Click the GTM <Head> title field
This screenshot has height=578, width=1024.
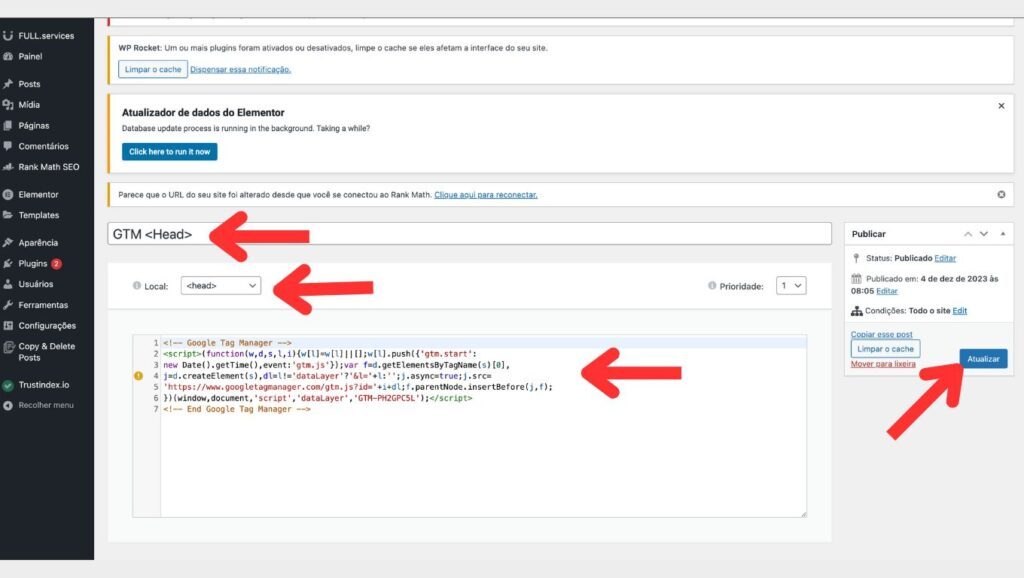470,234
